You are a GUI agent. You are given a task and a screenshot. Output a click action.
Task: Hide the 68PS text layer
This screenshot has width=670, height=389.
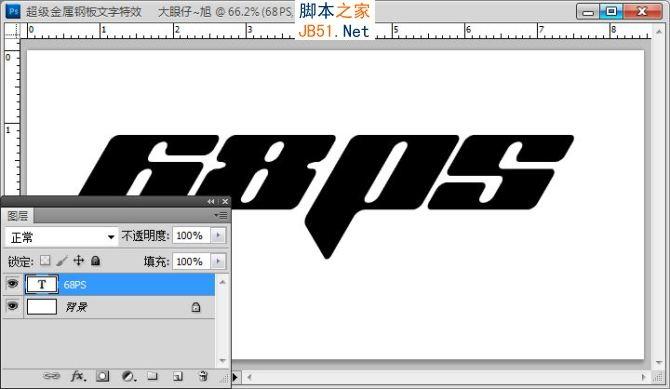click(x=13, y=283)
